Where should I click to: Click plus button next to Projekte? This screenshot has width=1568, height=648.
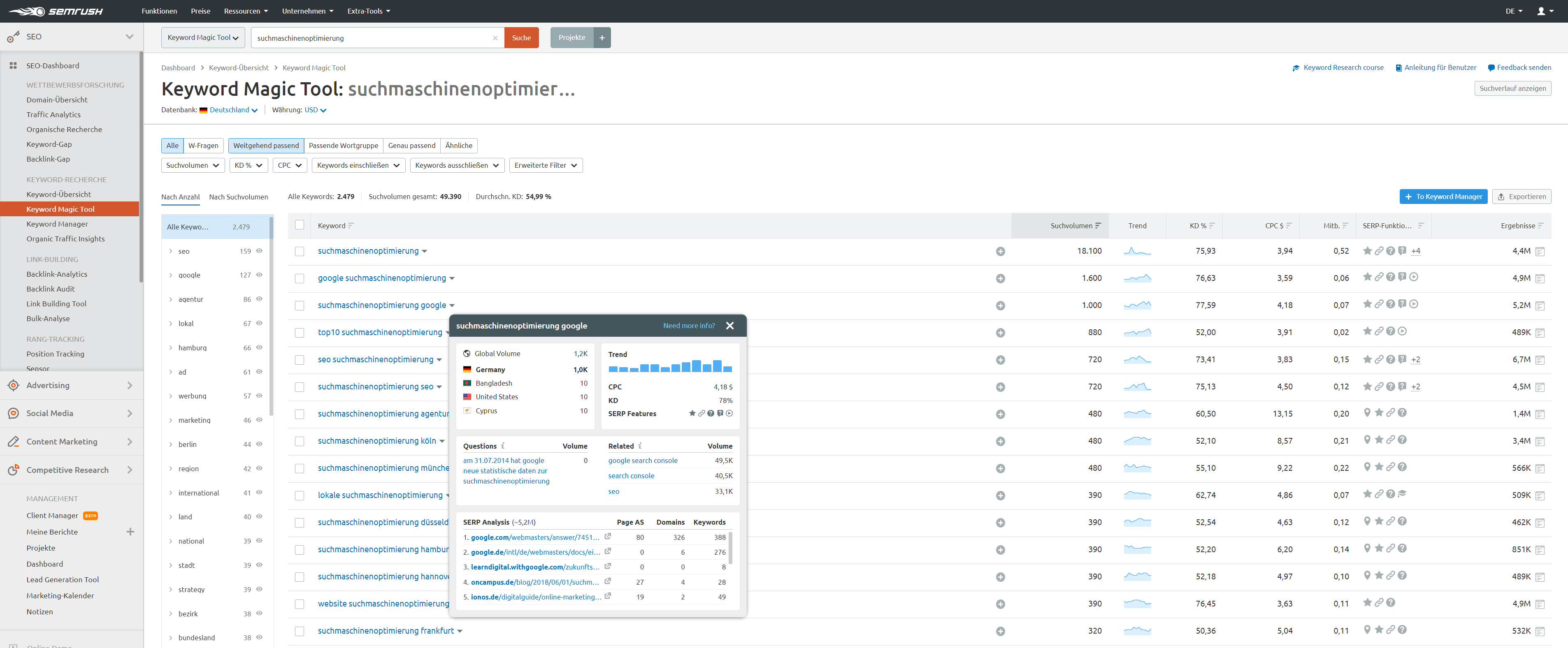[602, 38]
